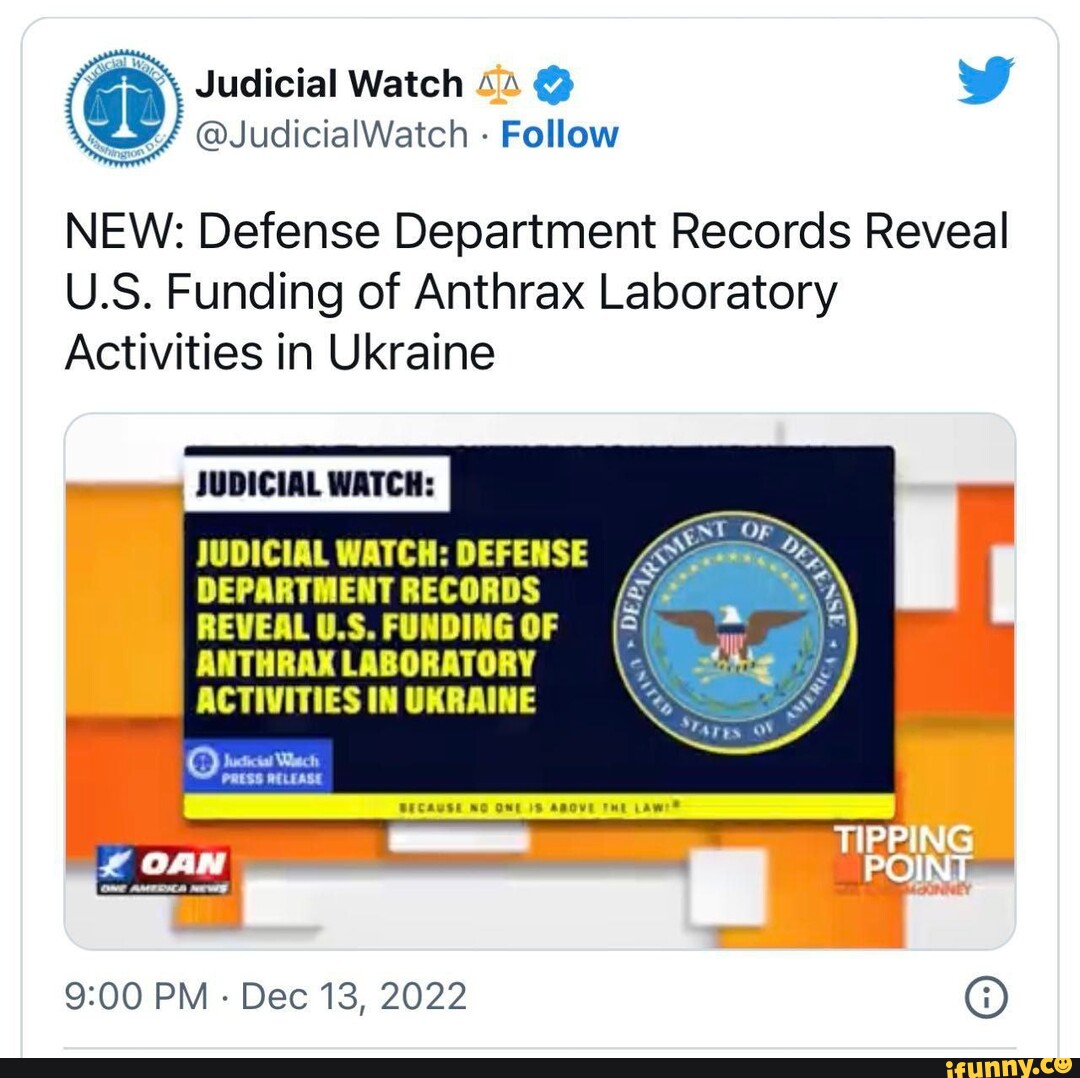Click the scales of justice emoji
This screenshot has height=1078, width=1080.
(x=499, y=85)
